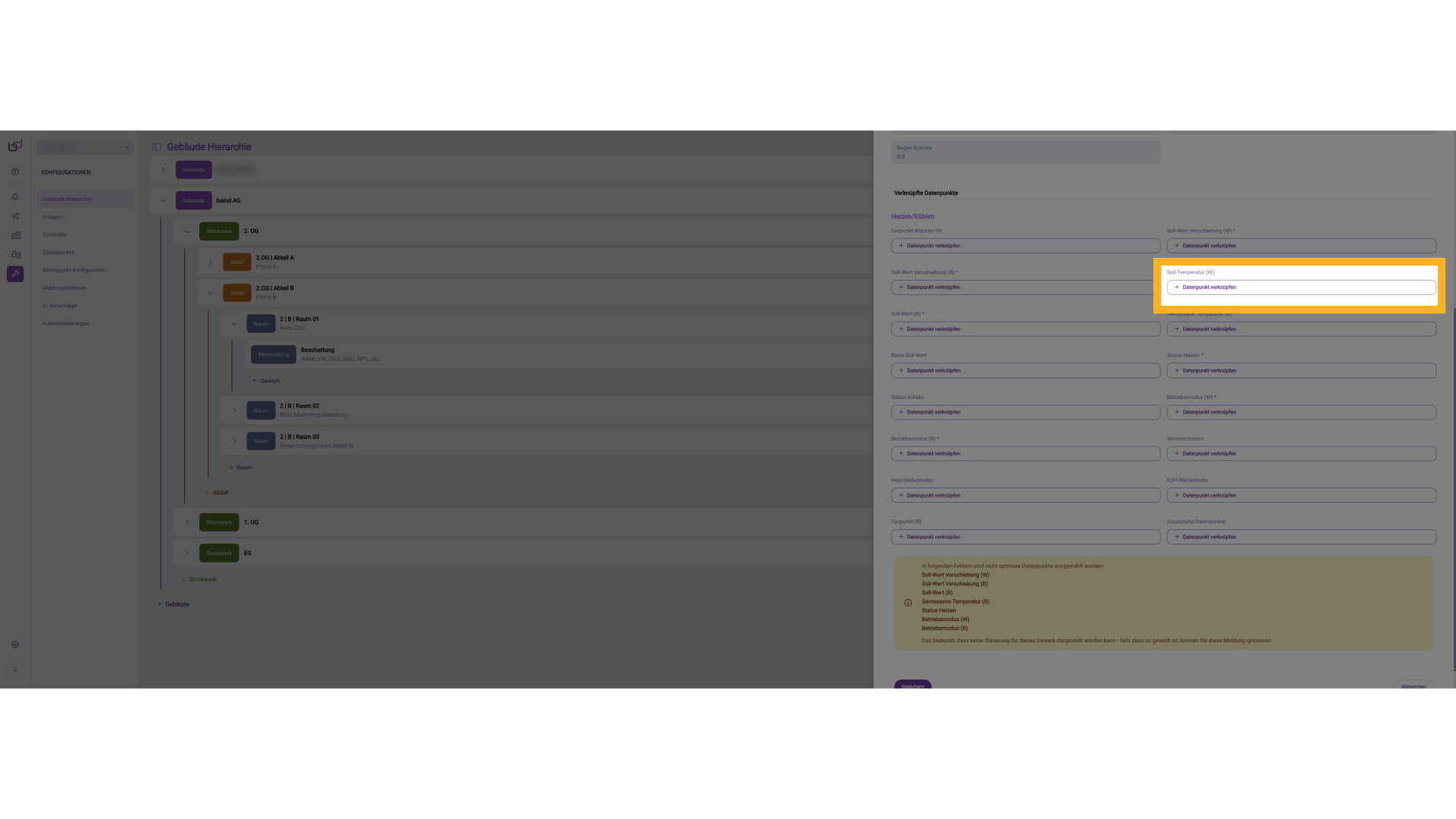
Task: Collapse the baind AG Gebäude node
Action: [163, 201]
